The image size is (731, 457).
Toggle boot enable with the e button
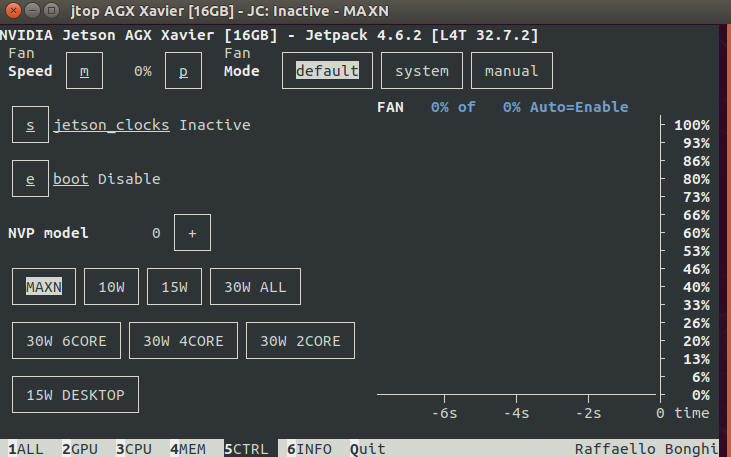(30, 179)
